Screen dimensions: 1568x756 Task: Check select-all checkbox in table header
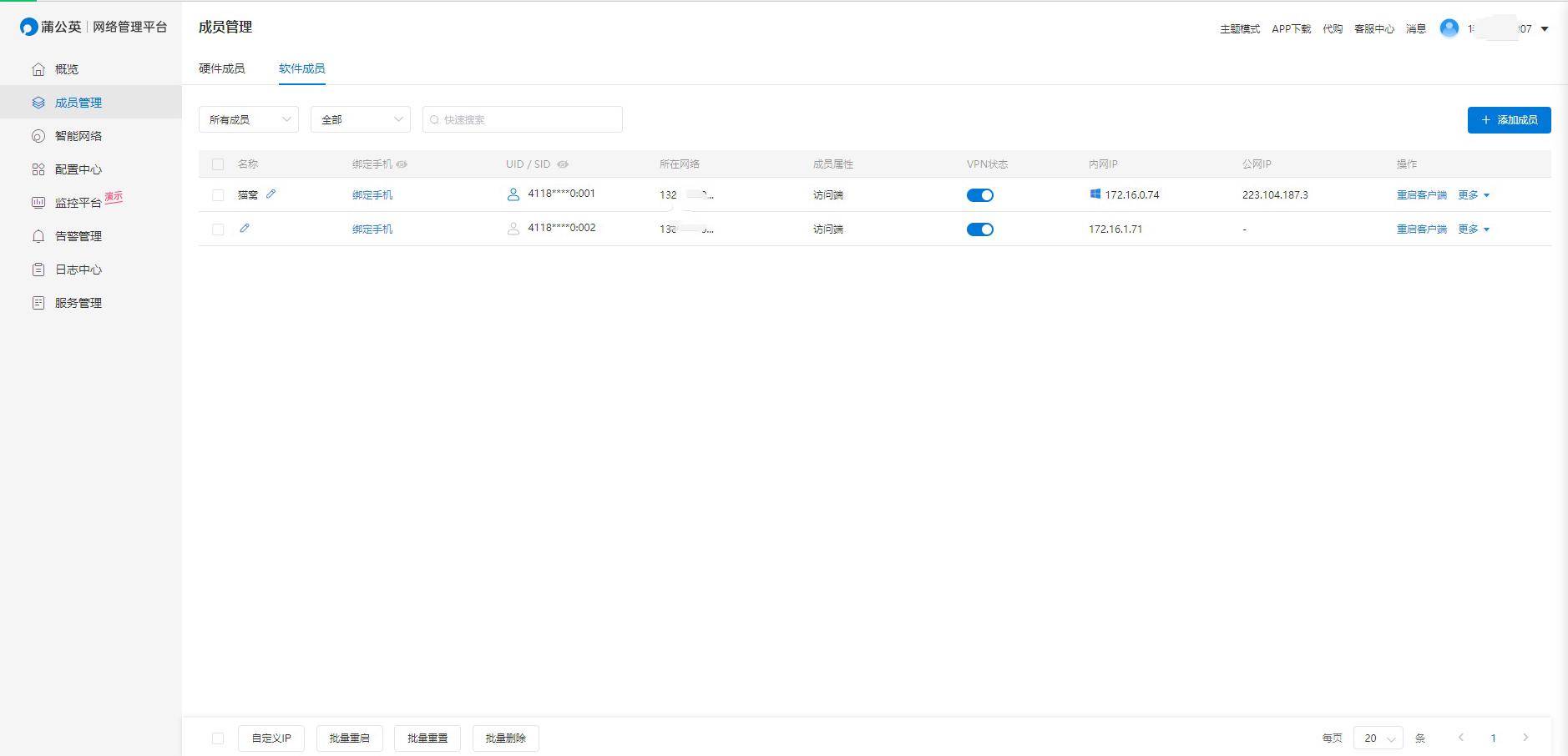click(x=218, y=164)
